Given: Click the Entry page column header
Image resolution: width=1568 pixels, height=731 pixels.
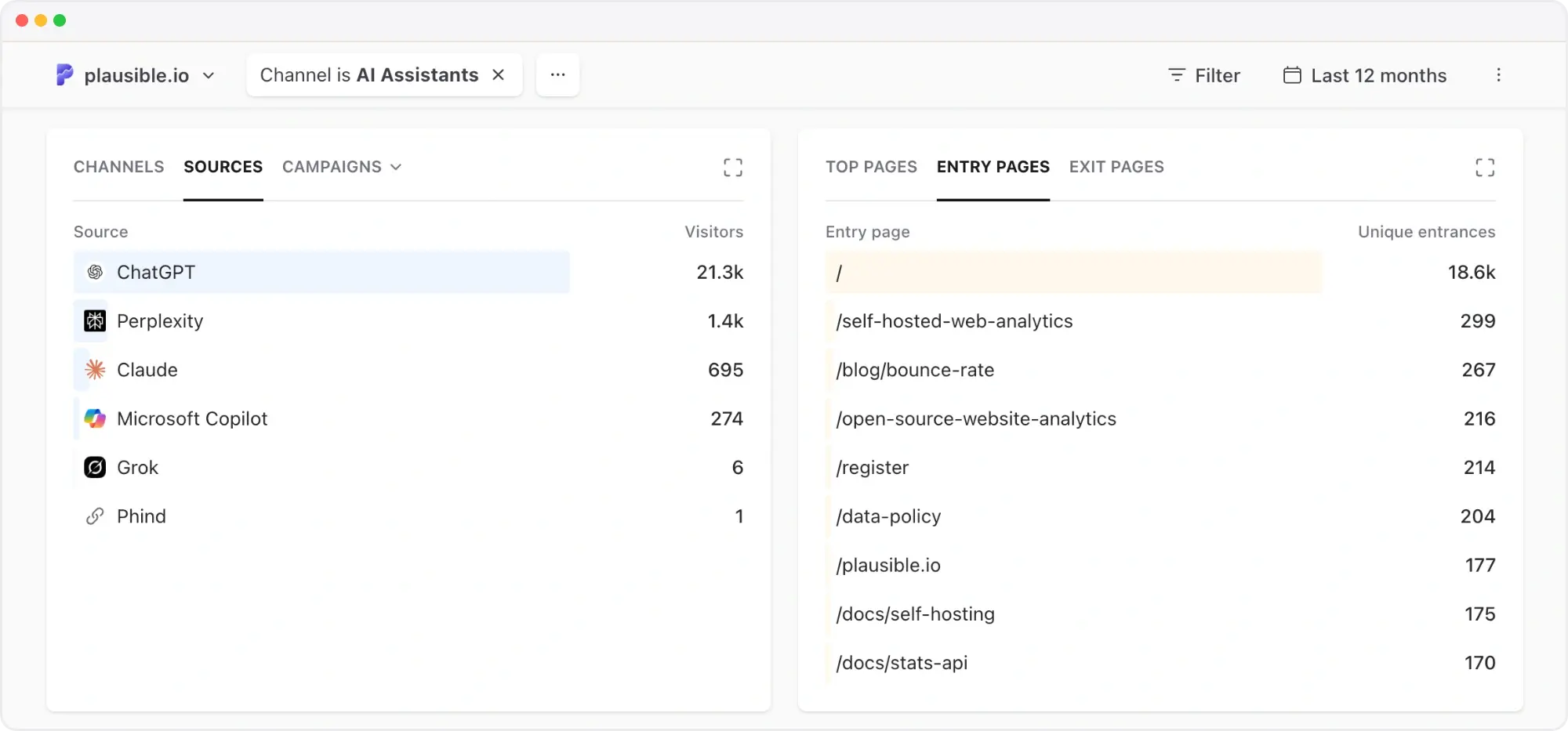Looking at the screenshot, I should coord(867,232).
